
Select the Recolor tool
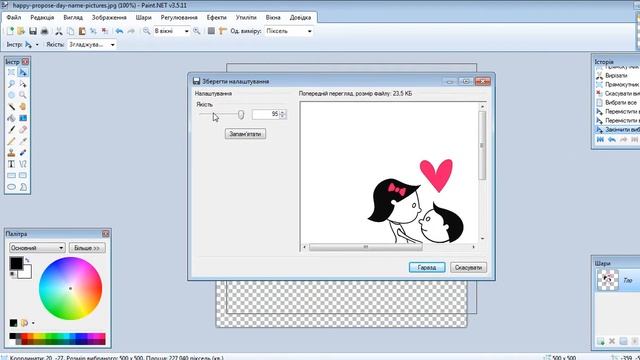[x=23, y=152]
